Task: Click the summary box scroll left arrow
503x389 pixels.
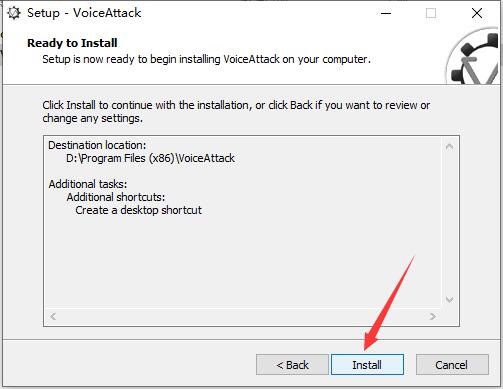Action: point(53,316)
